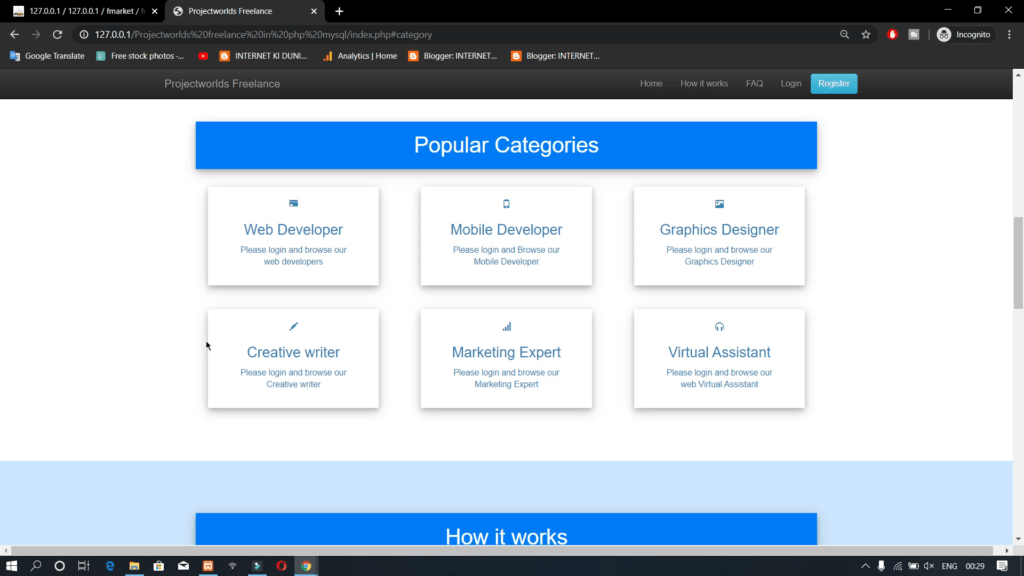Open Chrome's three-dot menu

(x=1011, y=33)
